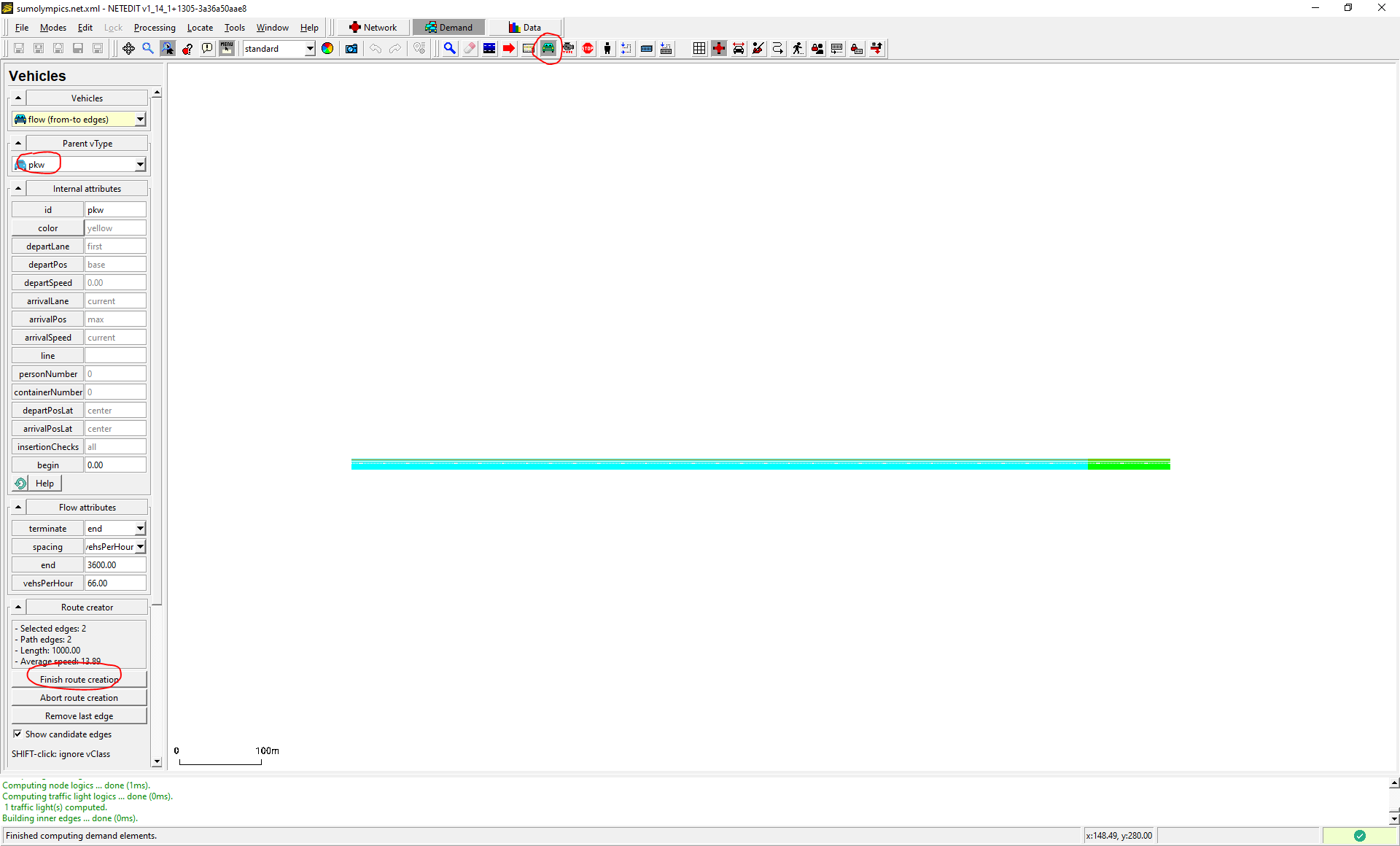This screenshot has width=1400, height=846.
Task: Open the Parent vType pkw dropdown
Action: coord(140,165)
